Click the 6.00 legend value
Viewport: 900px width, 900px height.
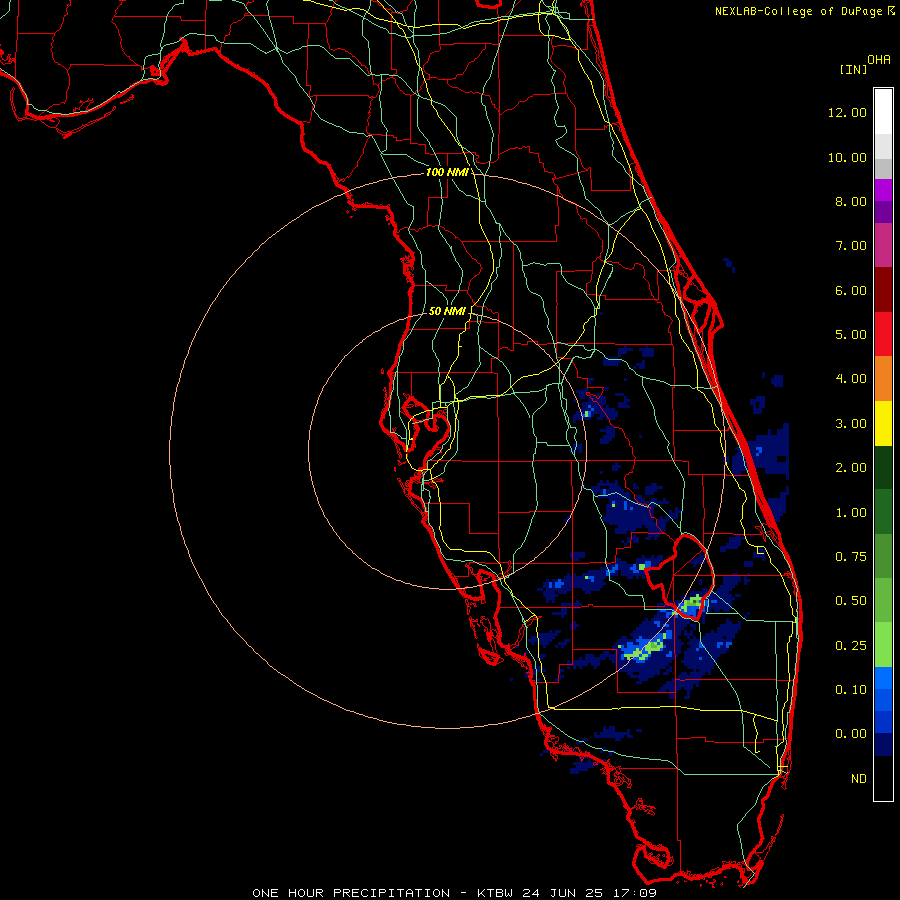tap(851, 290)
